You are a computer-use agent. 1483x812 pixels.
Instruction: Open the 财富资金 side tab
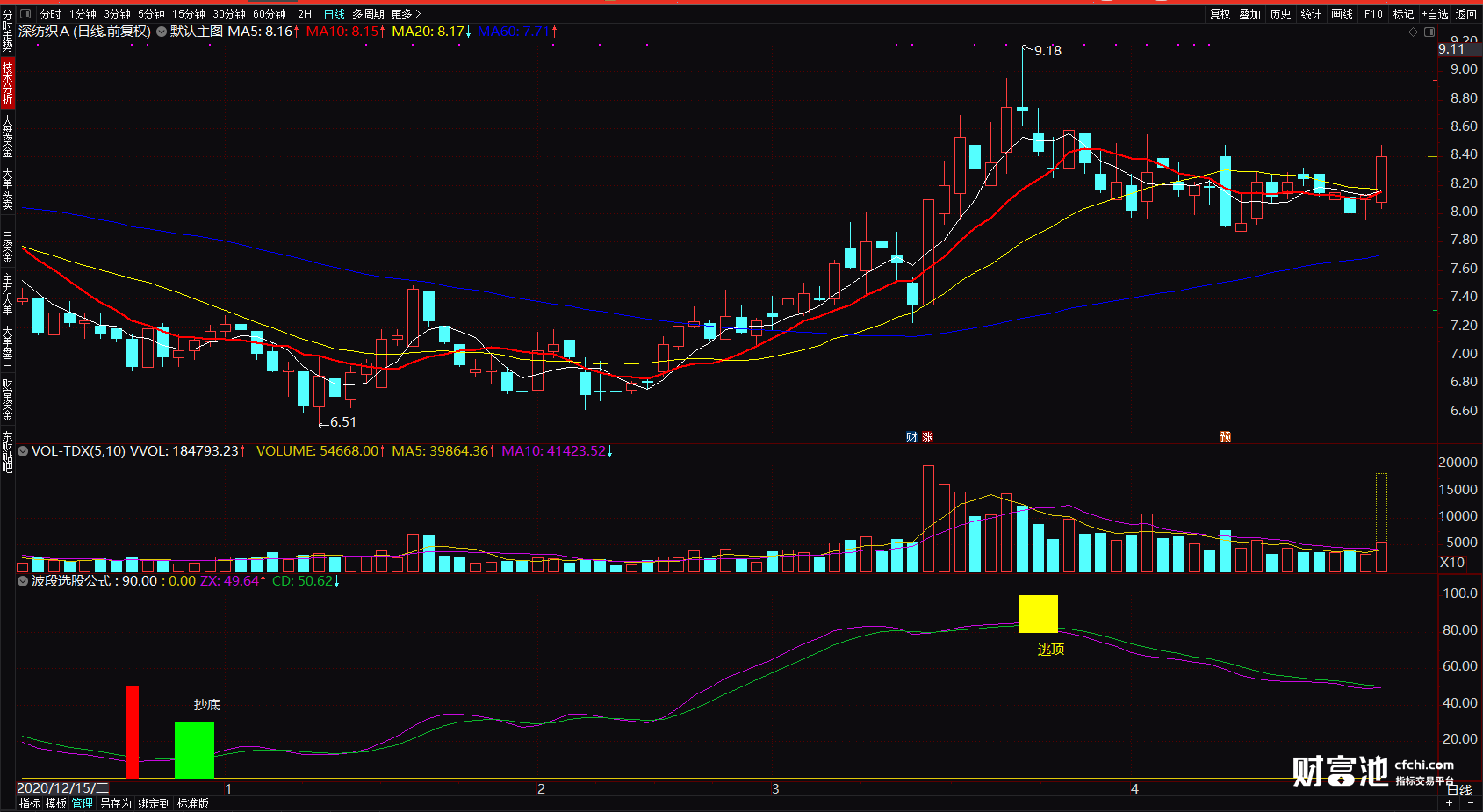pos(7,399)
